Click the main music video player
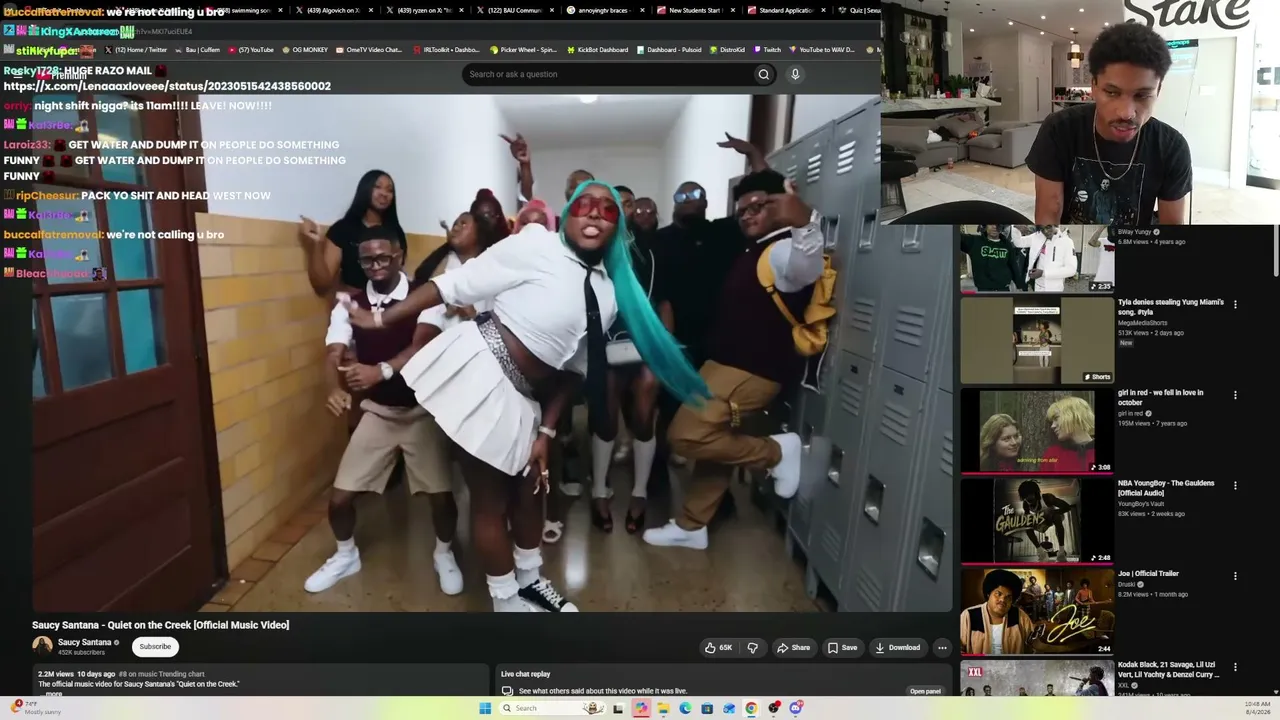The image size is (1280, 720). click(492, 353)
